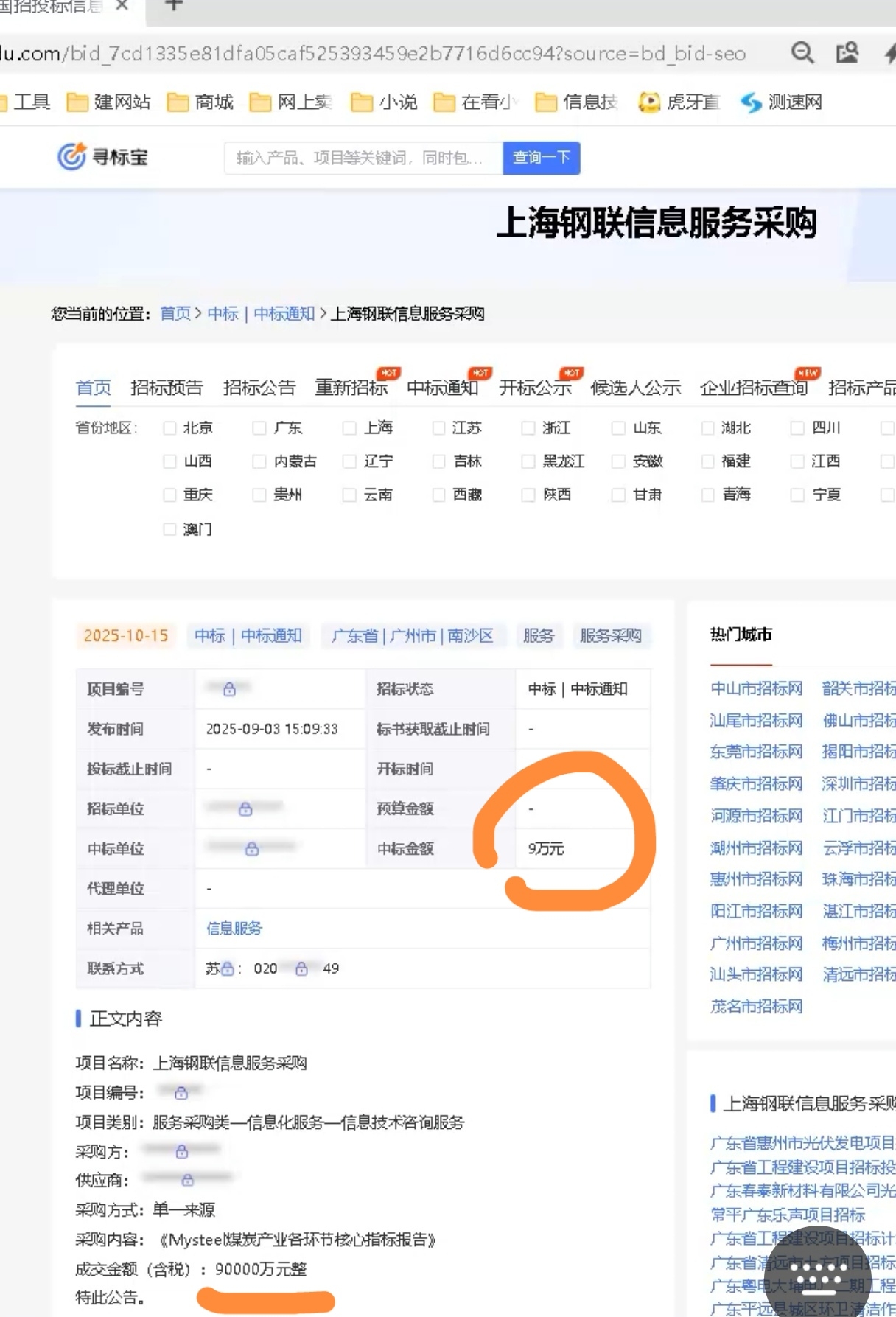Open the 广东省惠州市光伏发电项目 link

[x=802, y=1143]
